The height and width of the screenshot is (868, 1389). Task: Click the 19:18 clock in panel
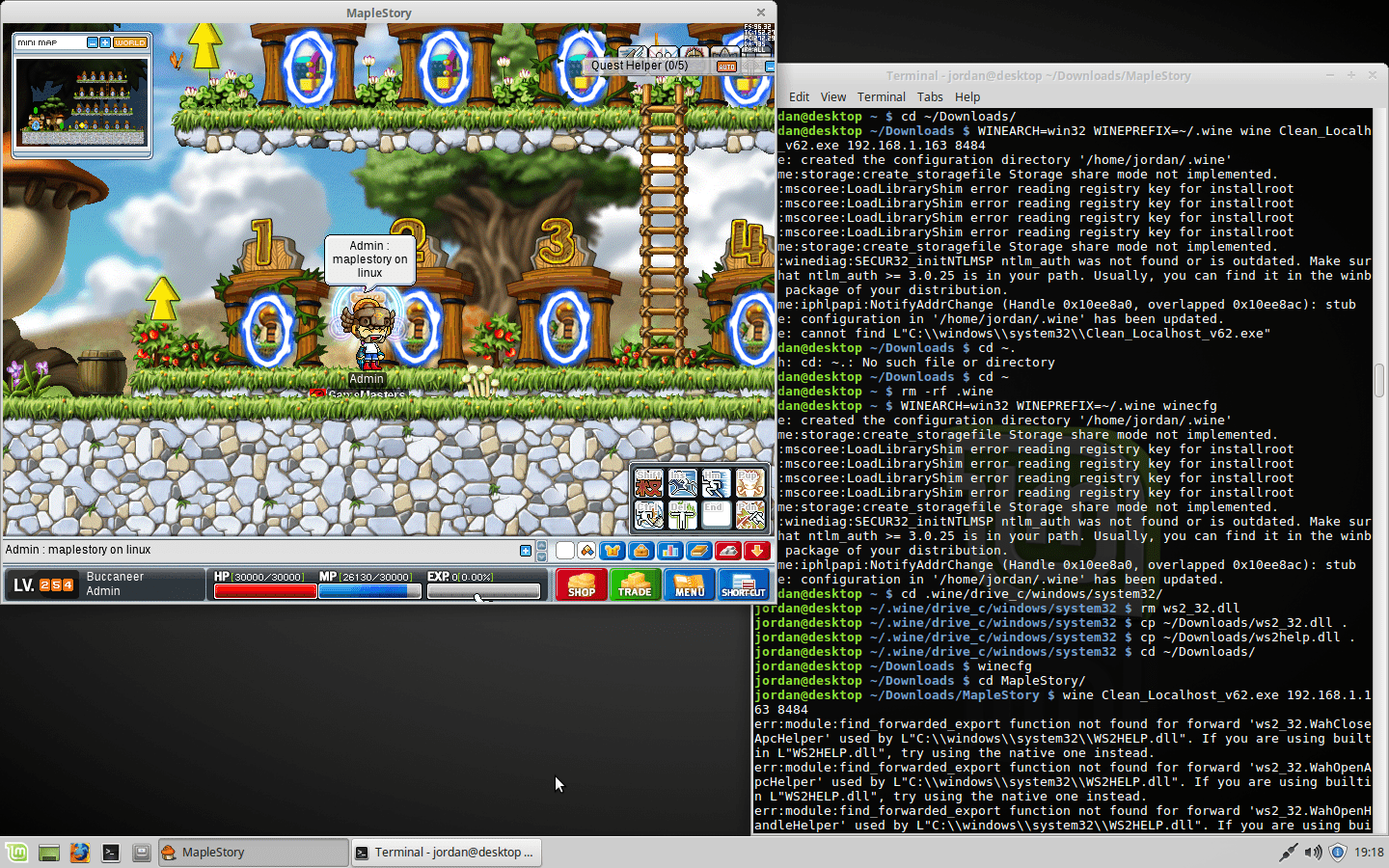pyautogui.click(x=1369, y=853)
